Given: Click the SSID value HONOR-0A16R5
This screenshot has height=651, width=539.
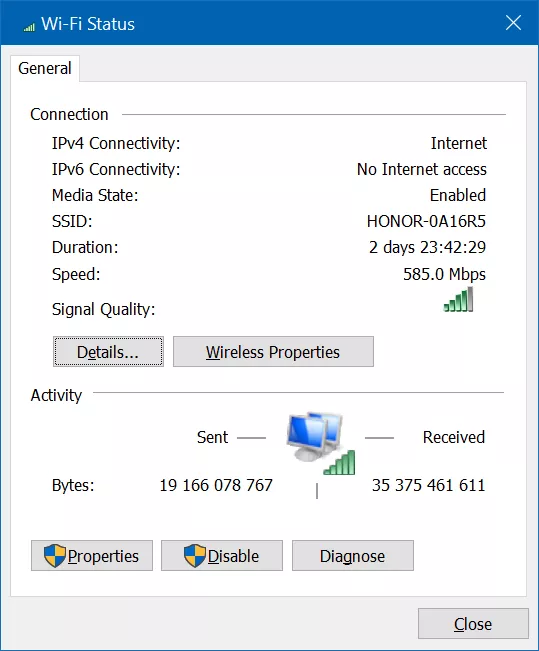Looking at the screenshot, I should [x=426, y=221].
